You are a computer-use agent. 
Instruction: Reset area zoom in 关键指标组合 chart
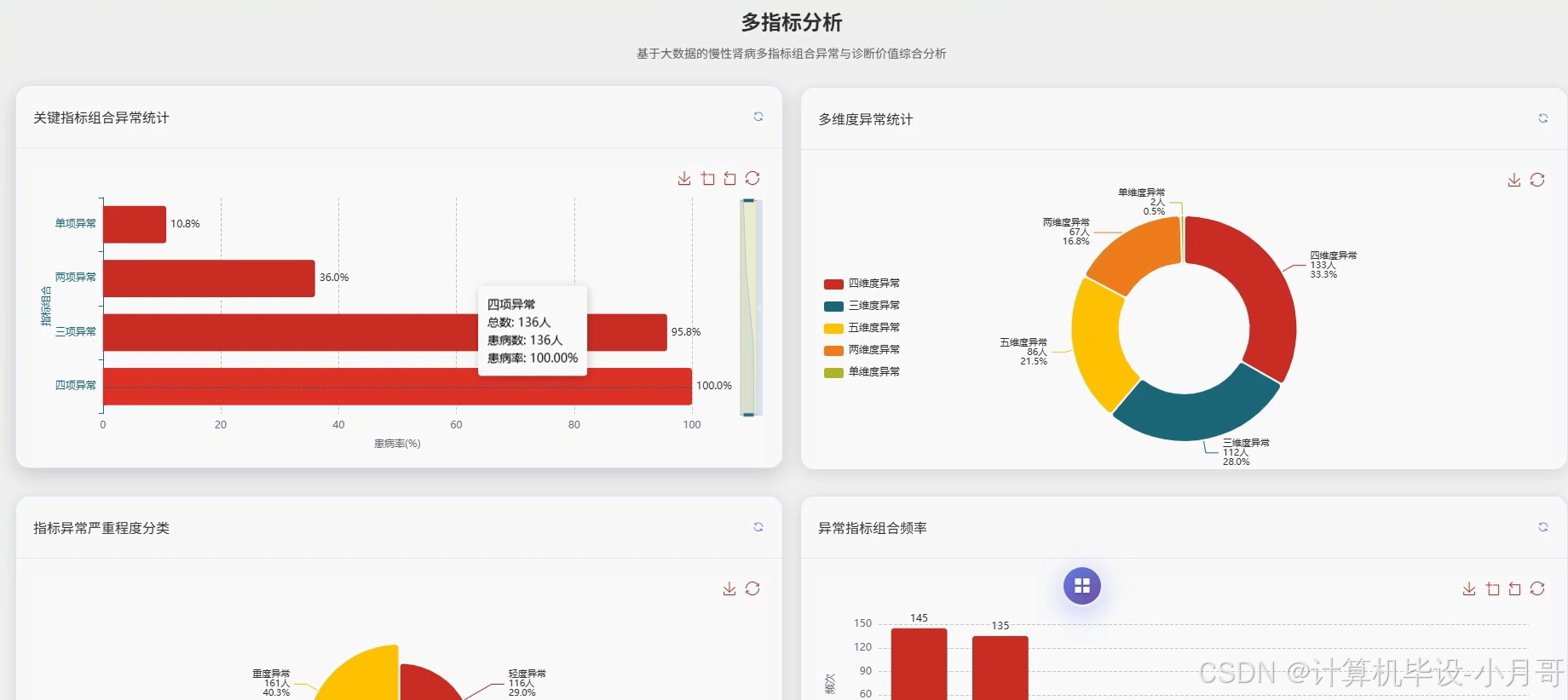pos(730,178)
